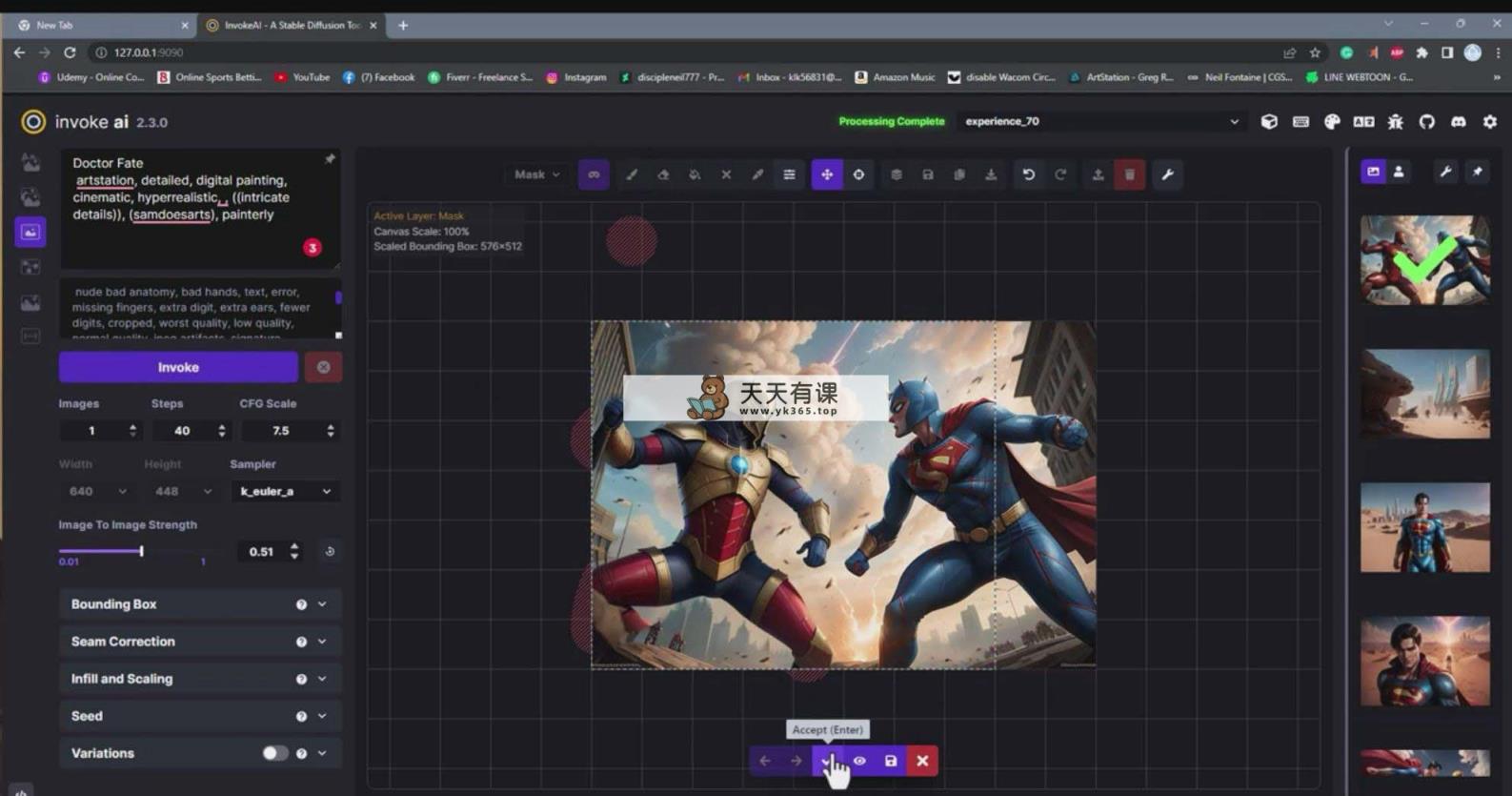Open the experience_70 model dropdown
This screenshot has height=796, width=1512.
[1101, 121]
